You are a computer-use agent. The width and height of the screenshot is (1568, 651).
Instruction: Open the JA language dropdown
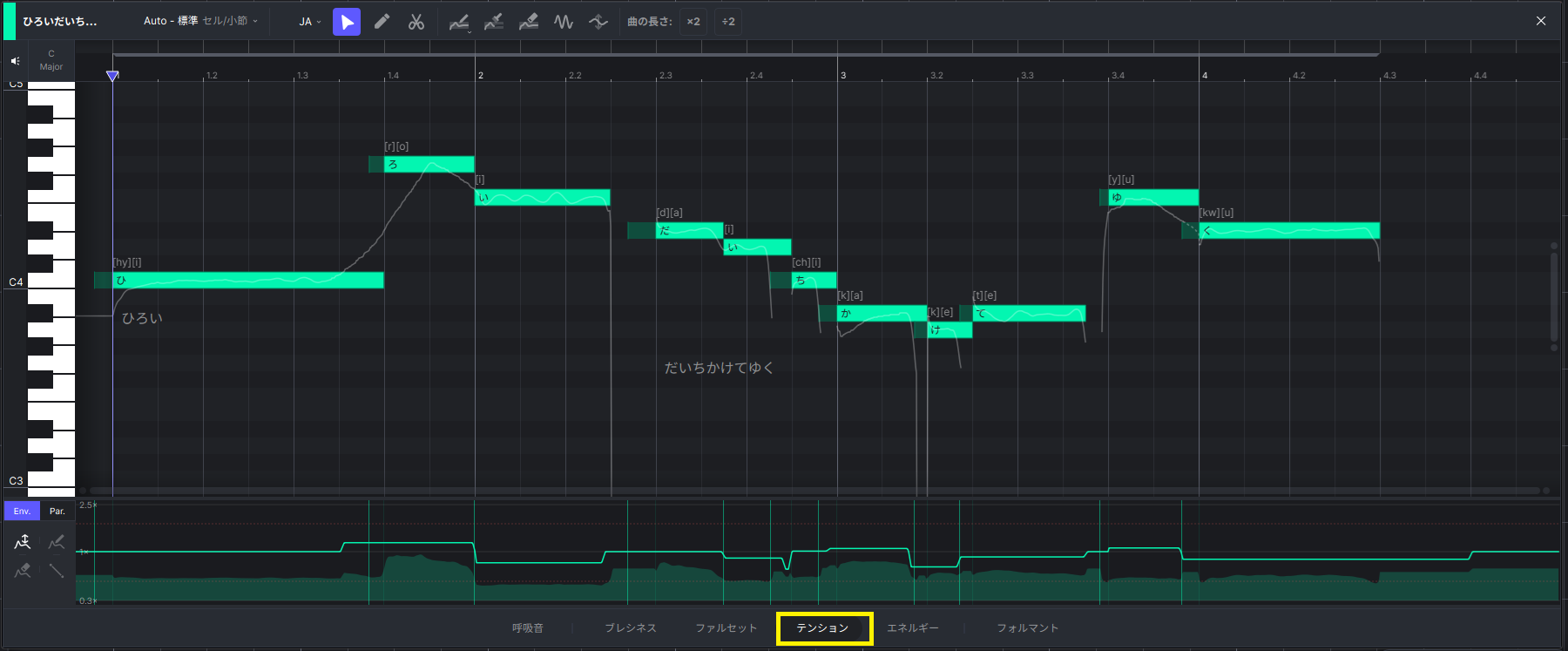310,22
